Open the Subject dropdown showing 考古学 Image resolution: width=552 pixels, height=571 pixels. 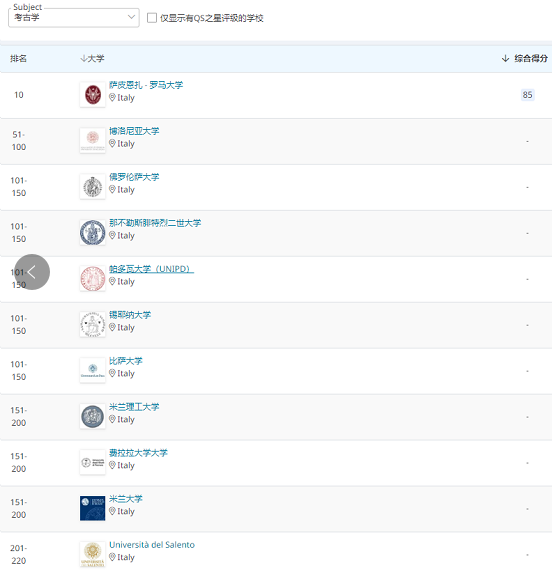click(74, 17)
